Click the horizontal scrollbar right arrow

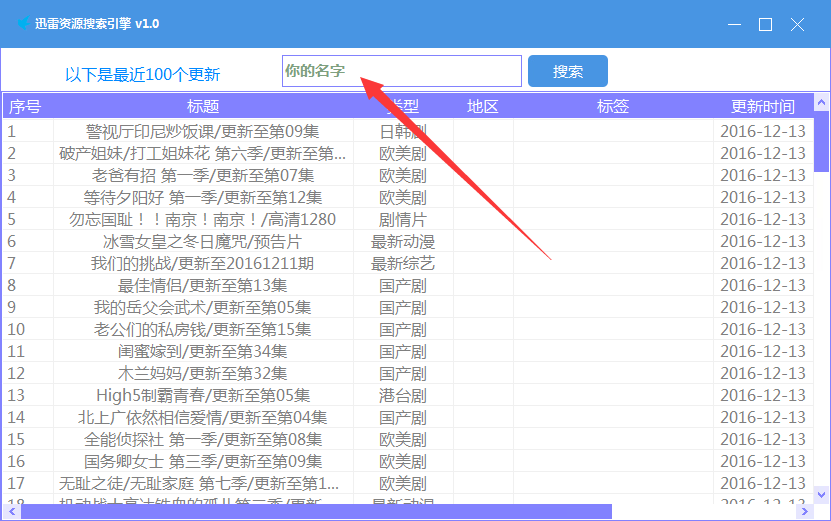(805, 511)
